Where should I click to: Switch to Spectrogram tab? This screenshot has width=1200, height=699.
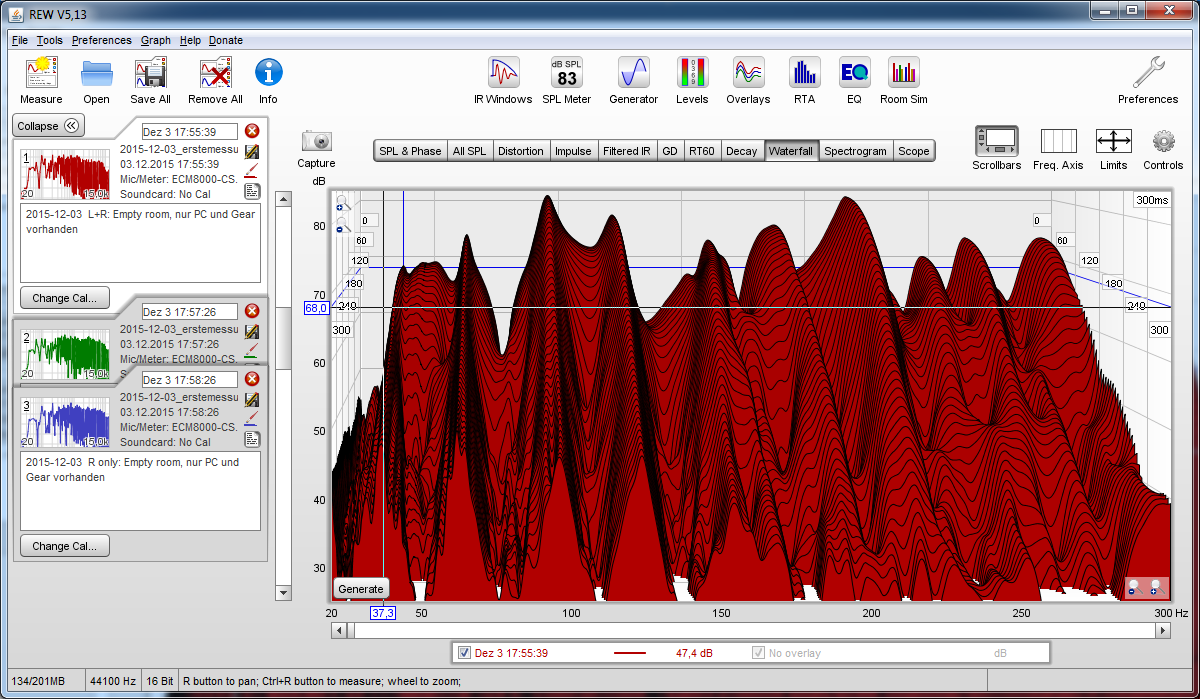tap(856, 151)
